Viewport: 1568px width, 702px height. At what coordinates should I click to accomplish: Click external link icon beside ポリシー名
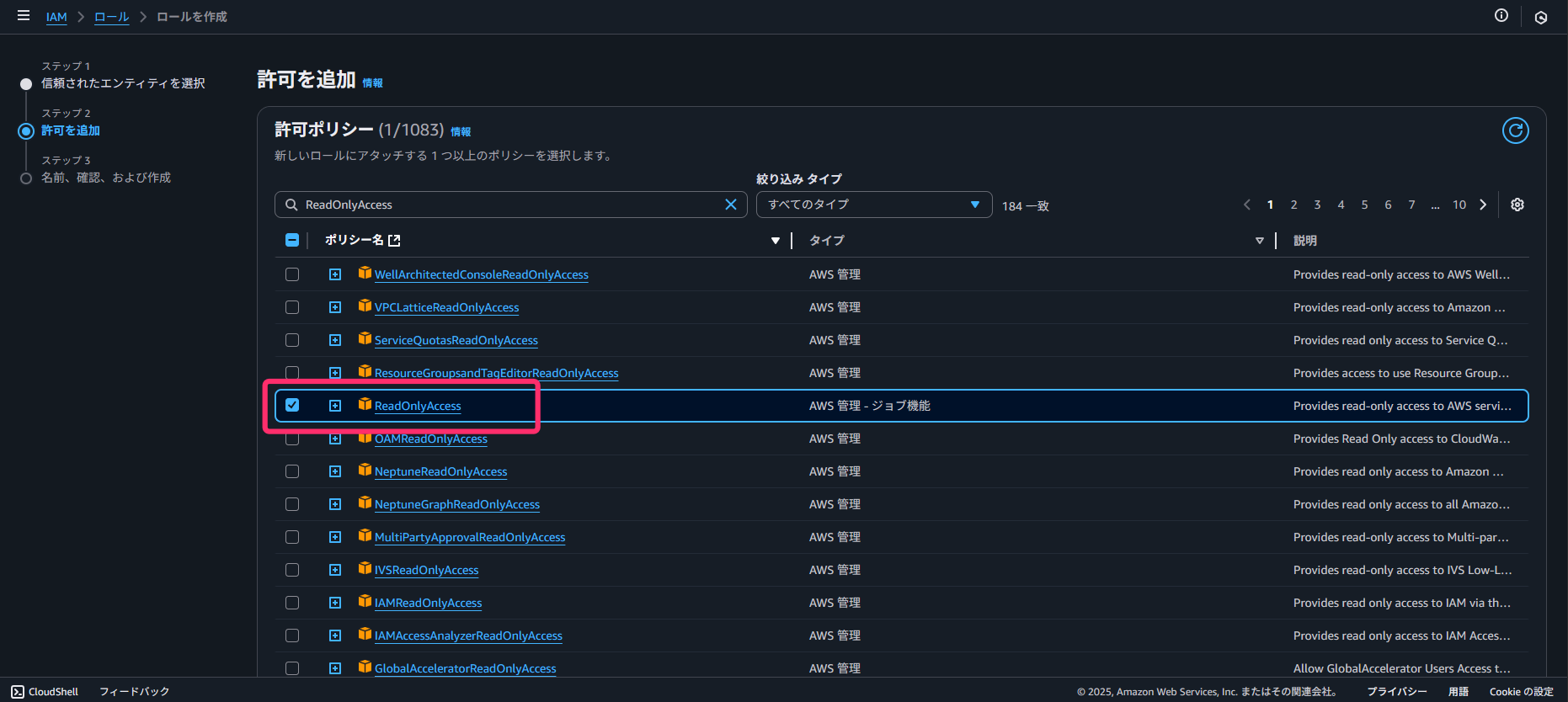pyautogui.click(x=394, y=241)
